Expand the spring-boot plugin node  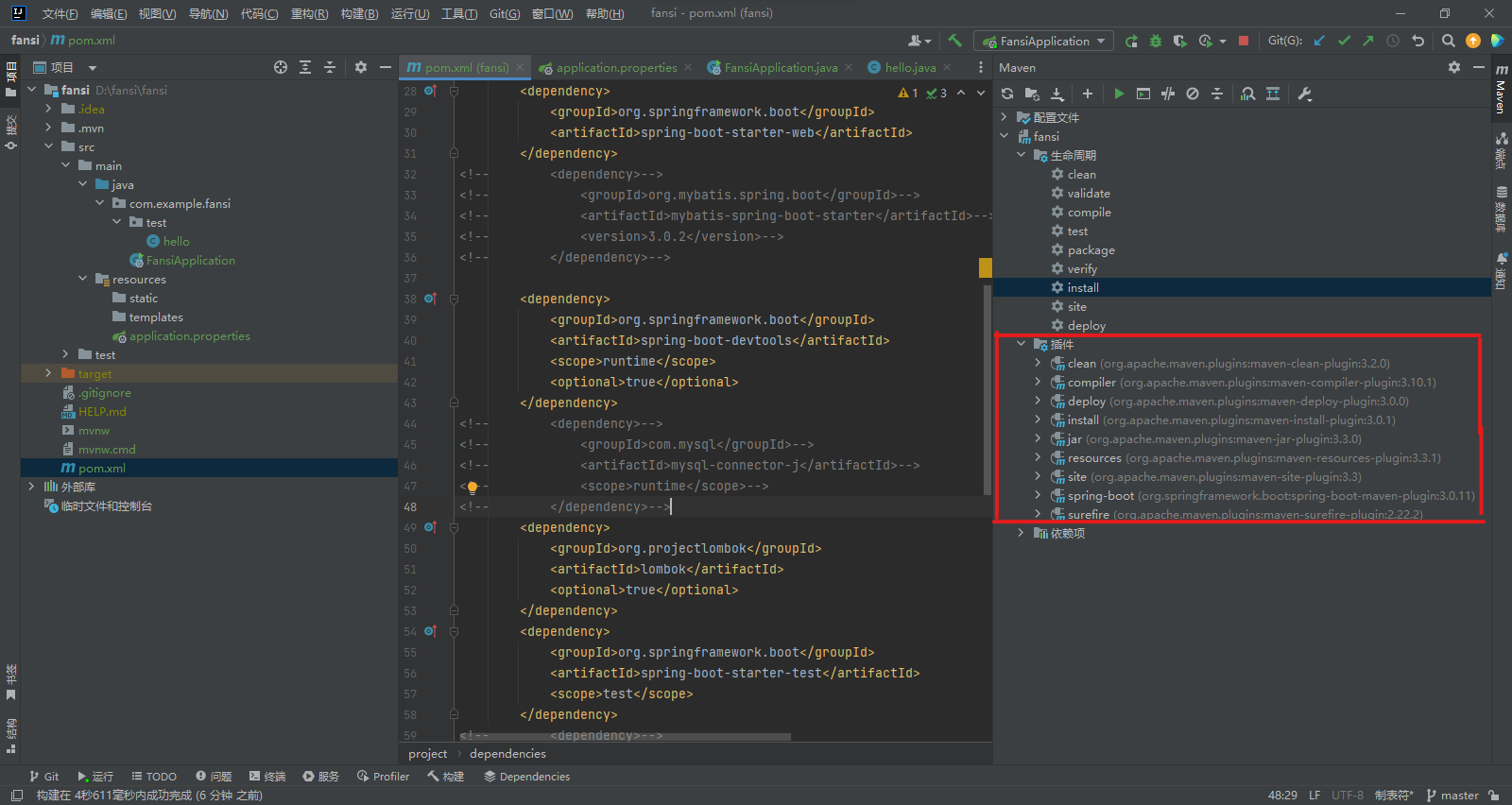(x=1038, y=495)
